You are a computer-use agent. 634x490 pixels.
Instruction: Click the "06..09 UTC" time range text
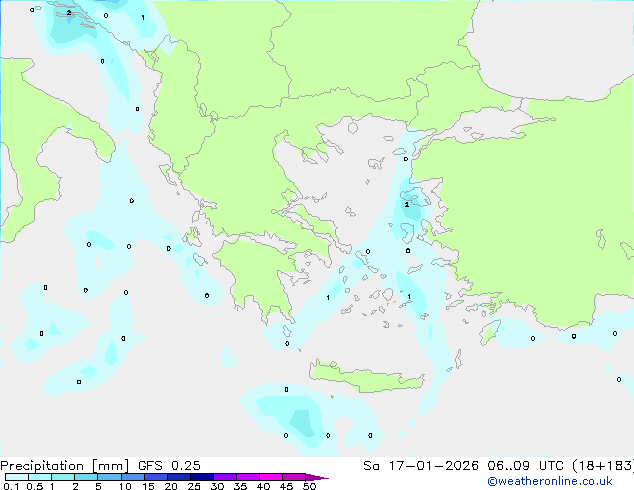click(525, 466)
